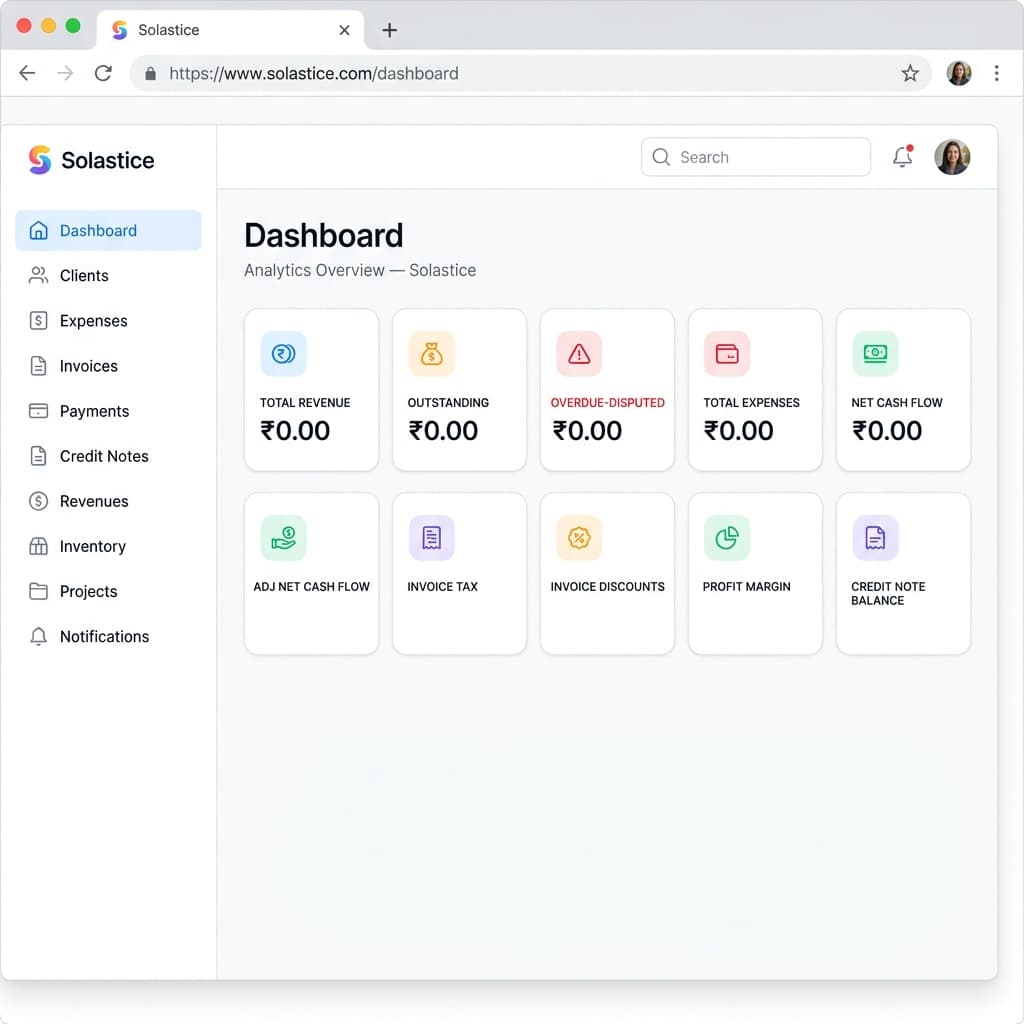Image resolution: width=1024 pixels, height=1024 pixels.
Task: Open Projects in the sidebar
Action: [108, 591]
